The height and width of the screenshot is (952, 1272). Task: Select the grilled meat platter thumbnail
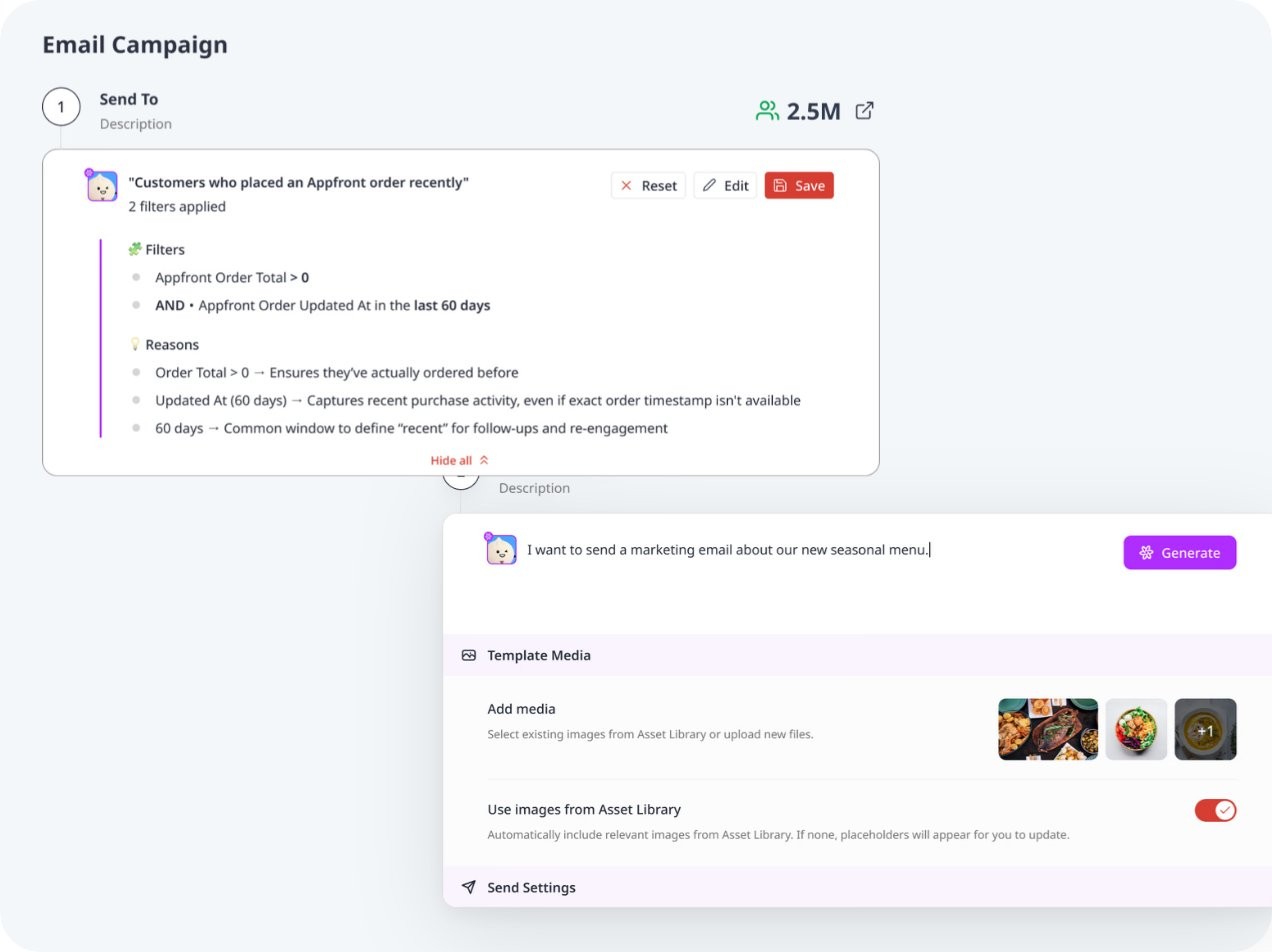[1048, 729]
